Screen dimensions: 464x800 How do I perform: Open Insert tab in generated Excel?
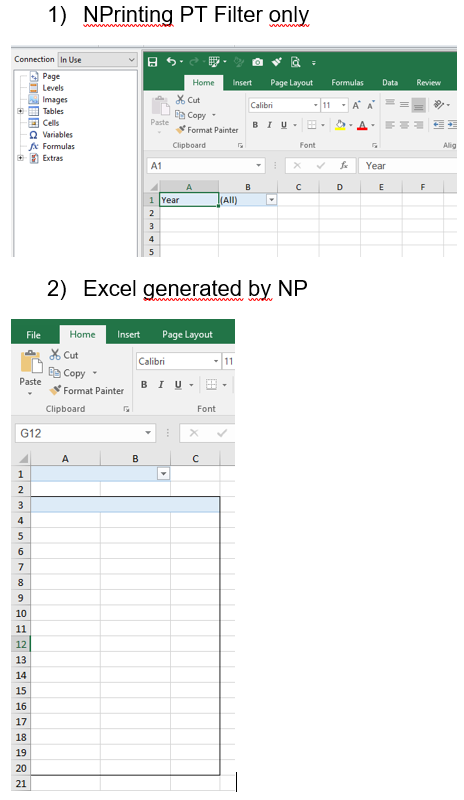coord(128,335)
